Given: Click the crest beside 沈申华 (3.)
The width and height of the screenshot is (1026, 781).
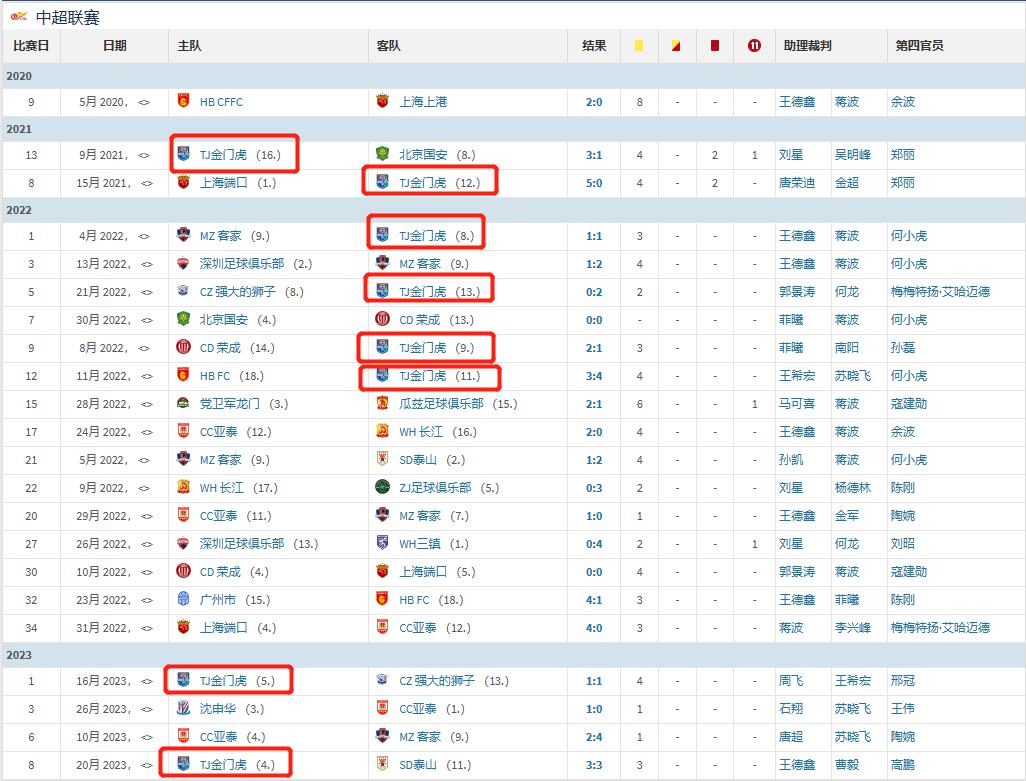Looking at the screenshot, I should [184, 708].
